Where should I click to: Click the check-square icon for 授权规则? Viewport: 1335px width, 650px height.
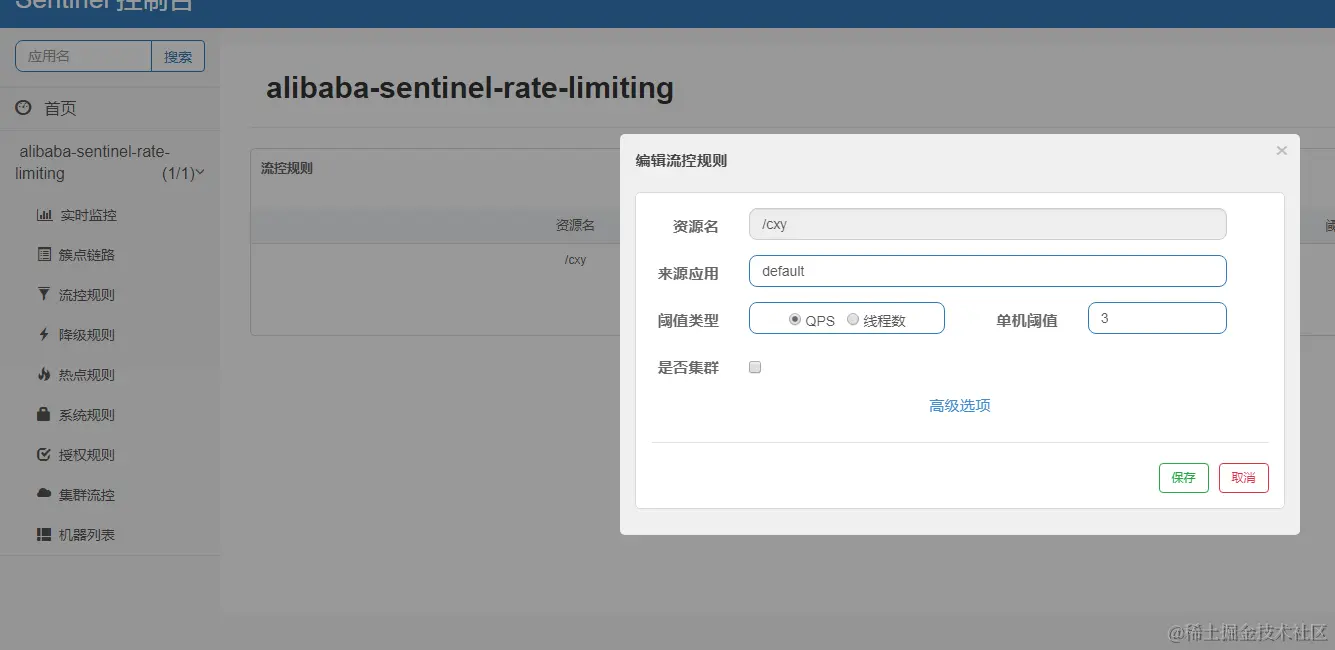(44, 454)
